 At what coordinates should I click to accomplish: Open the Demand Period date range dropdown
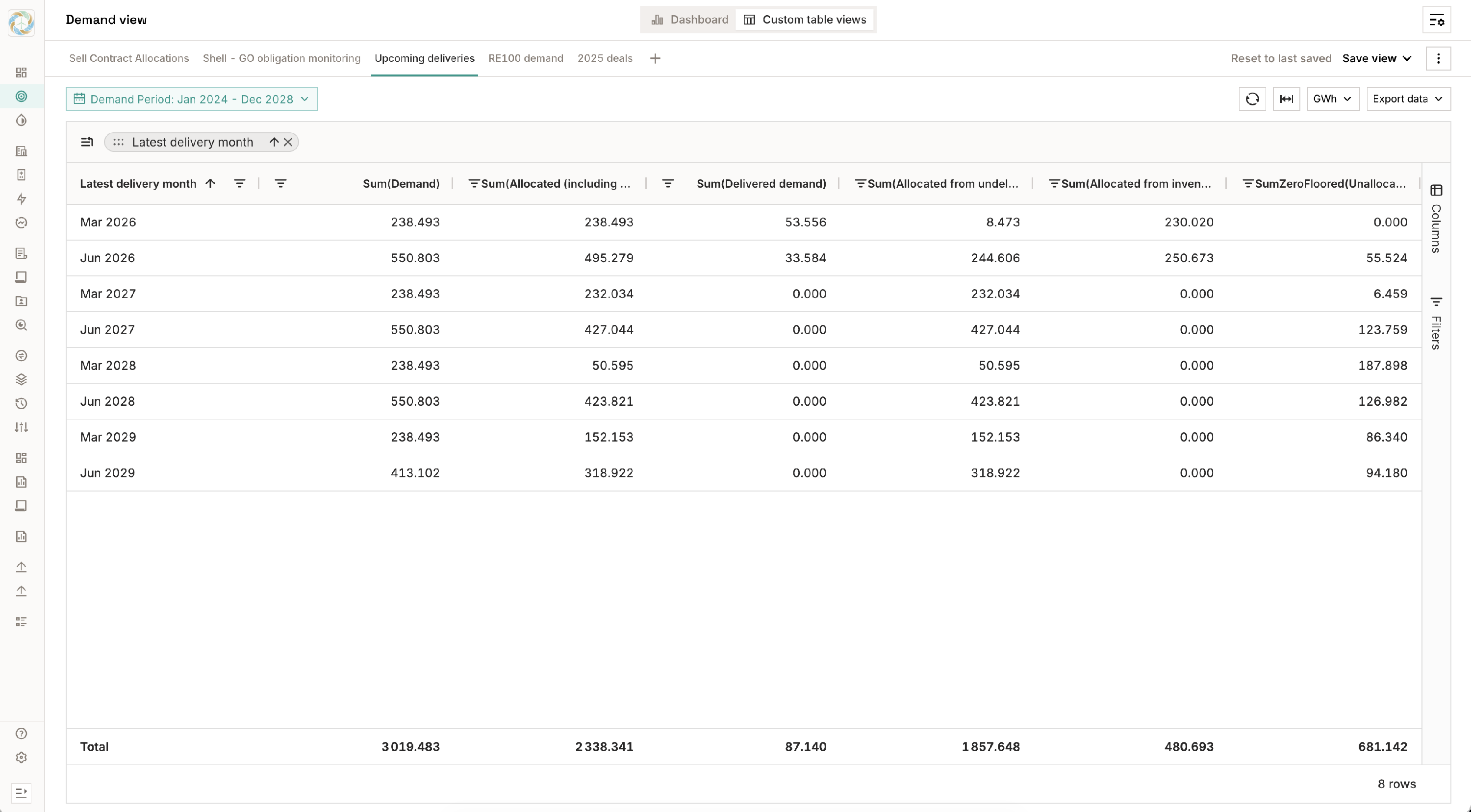point(192,99)
